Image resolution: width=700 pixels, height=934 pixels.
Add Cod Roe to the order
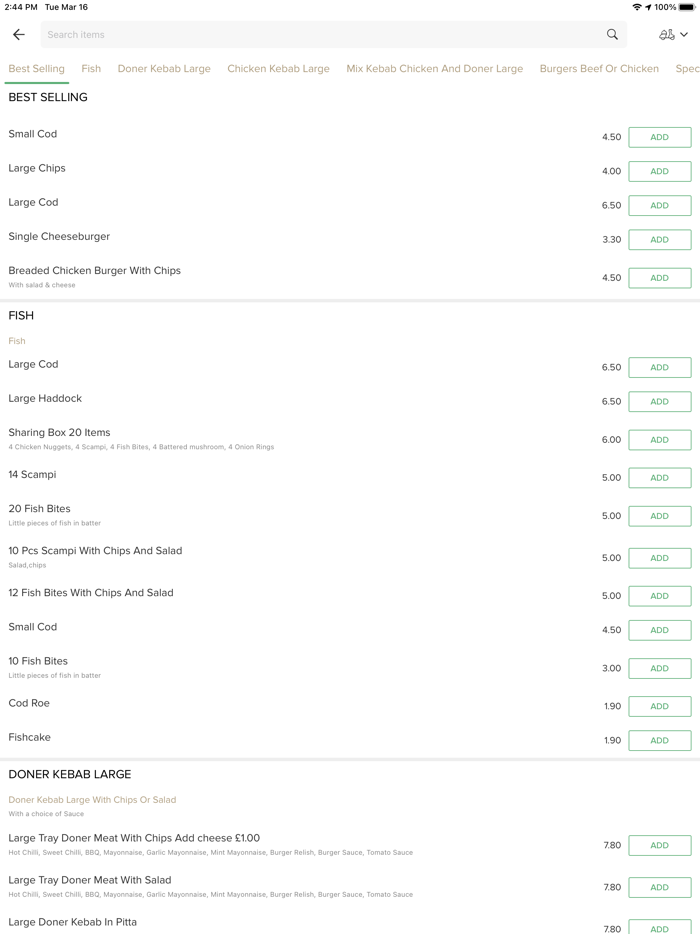point(659,707)
